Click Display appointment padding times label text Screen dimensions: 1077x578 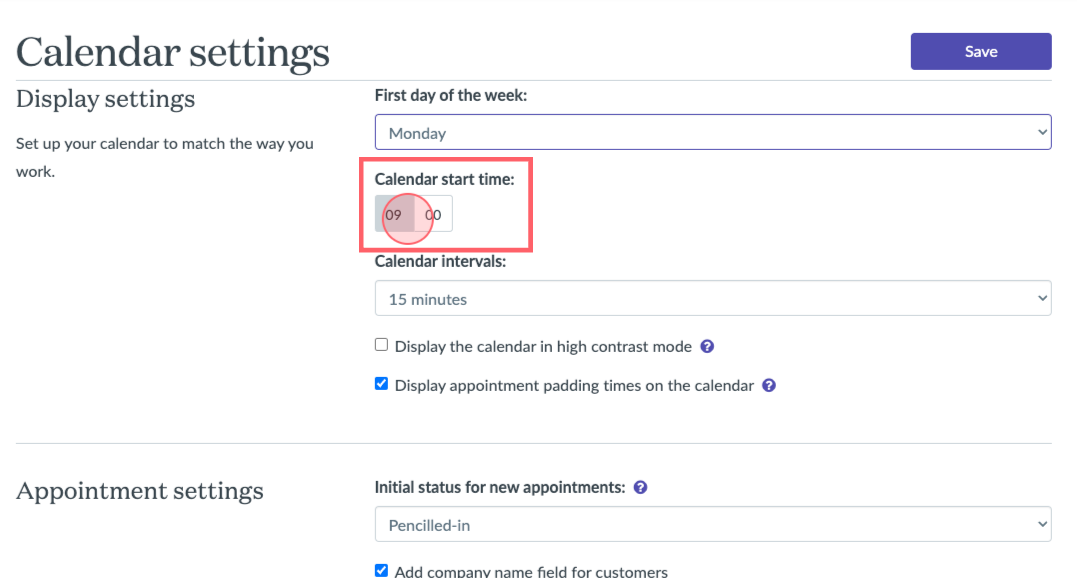coord(574,386)
